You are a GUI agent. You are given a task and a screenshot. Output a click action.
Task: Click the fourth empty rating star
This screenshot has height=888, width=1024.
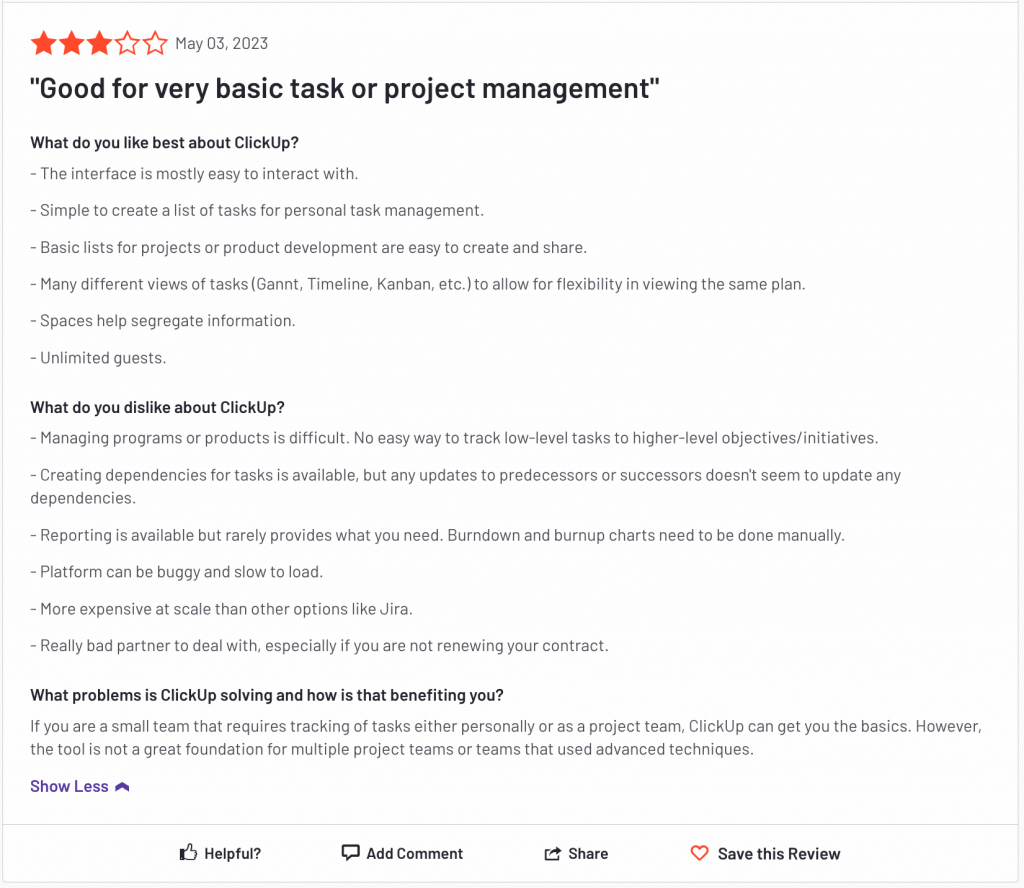coord(127,44)
